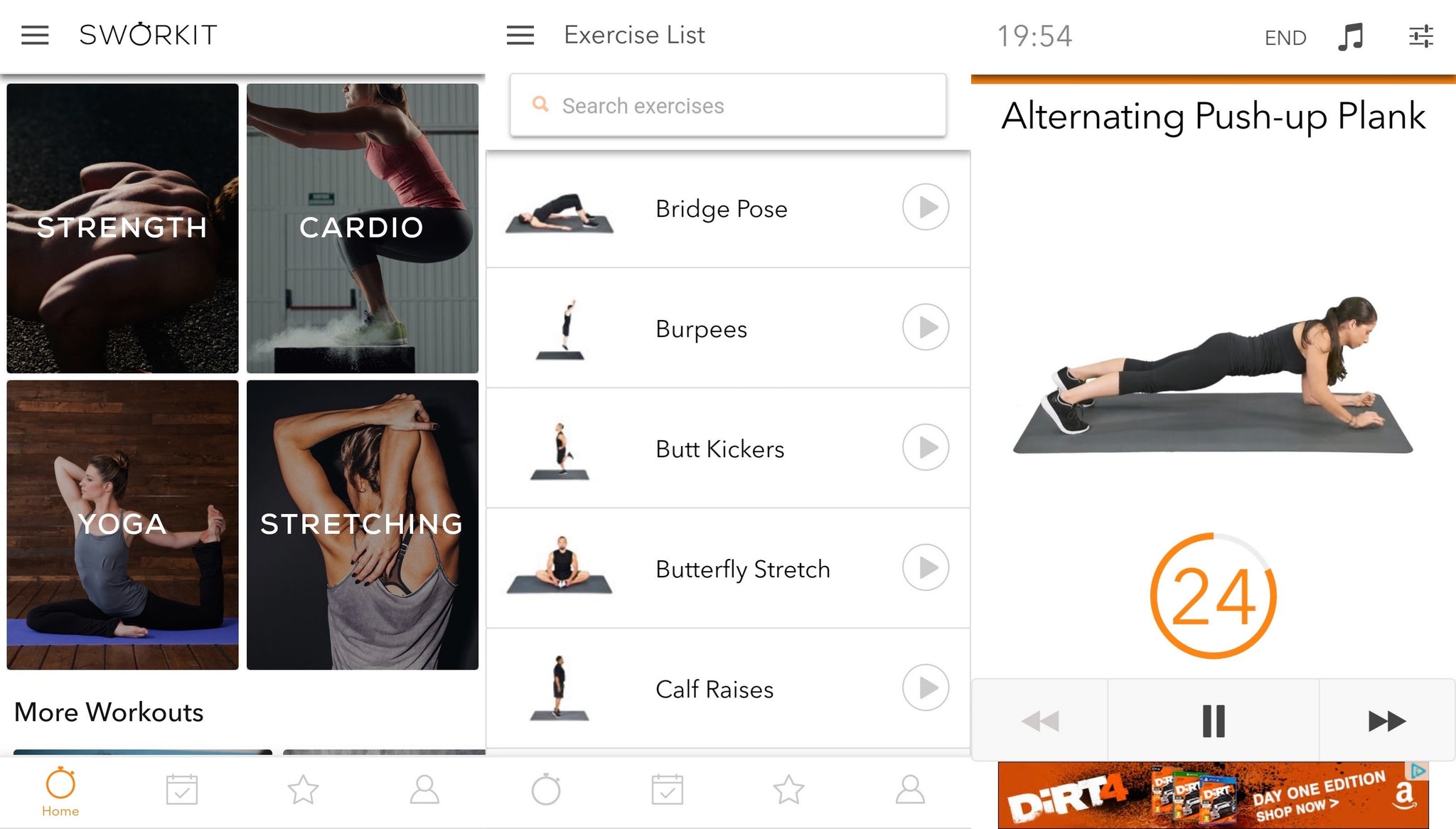Viewport: 1456px width, 829px height.
Task: Skip forward to next exercise
Action: point(1384,719)
